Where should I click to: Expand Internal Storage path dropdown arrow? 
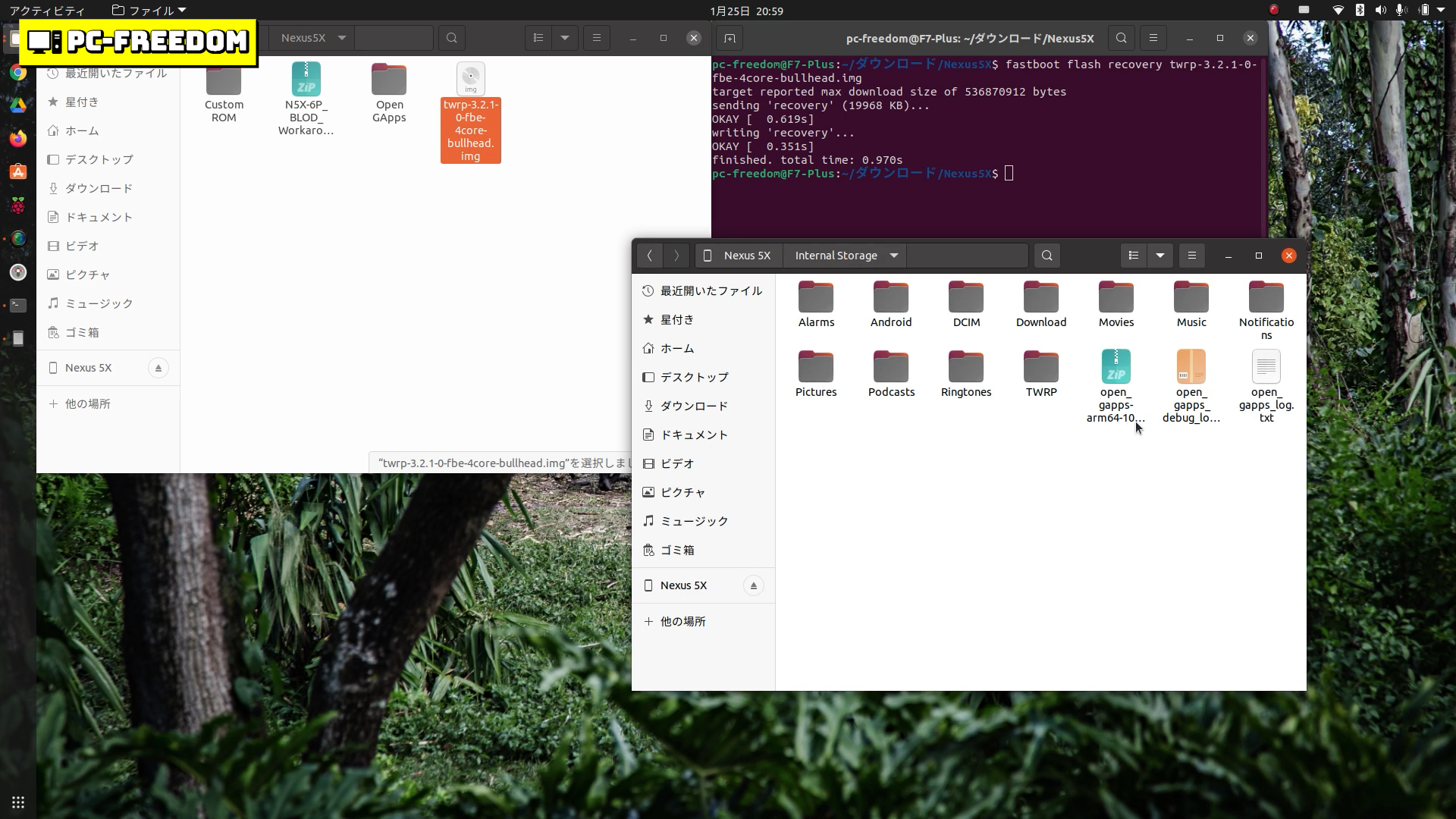click(894, 256)
